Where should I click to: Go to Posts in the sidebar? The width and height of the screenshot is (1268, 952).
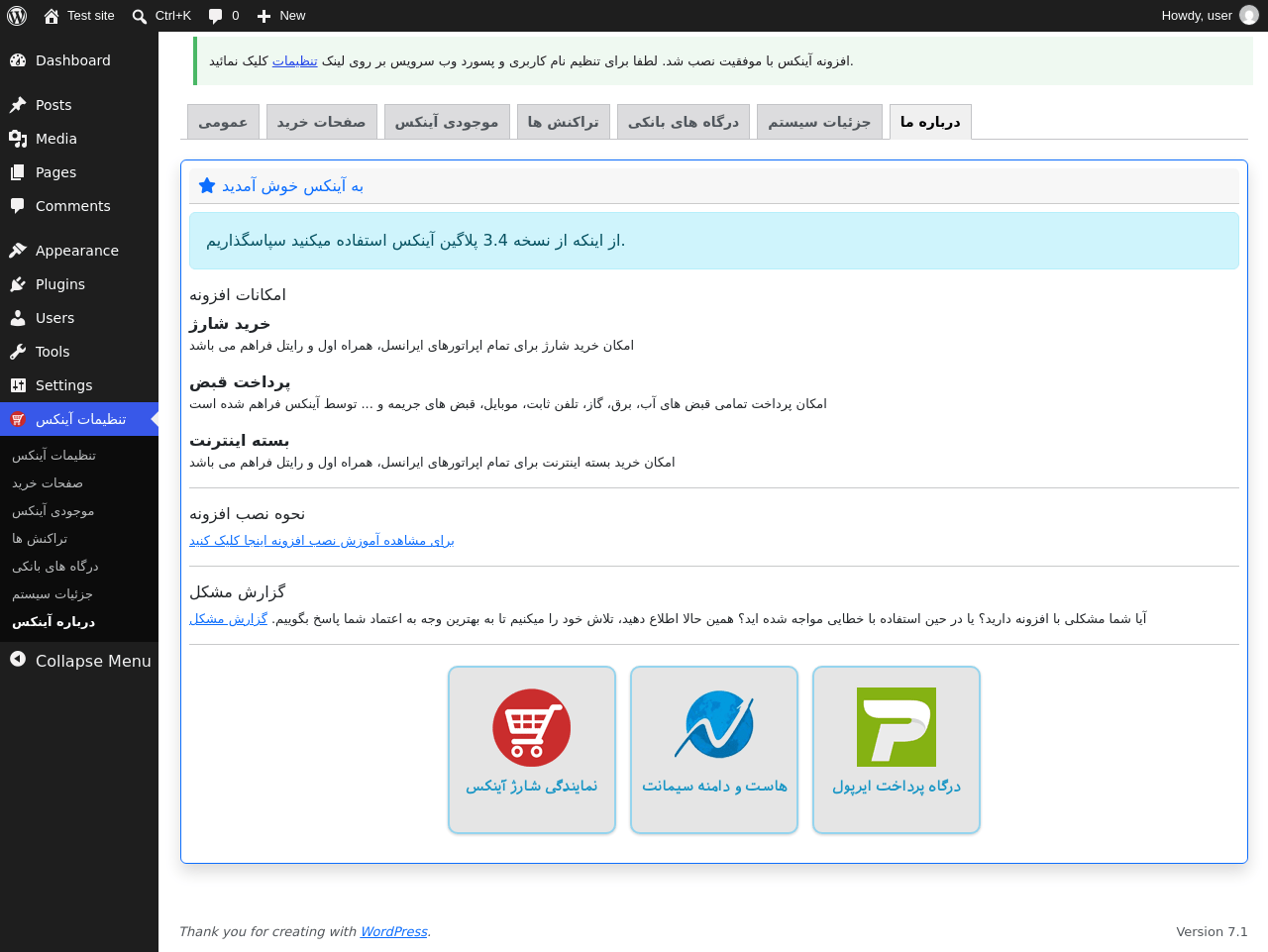pyautogui.click(x=79, y=105)
